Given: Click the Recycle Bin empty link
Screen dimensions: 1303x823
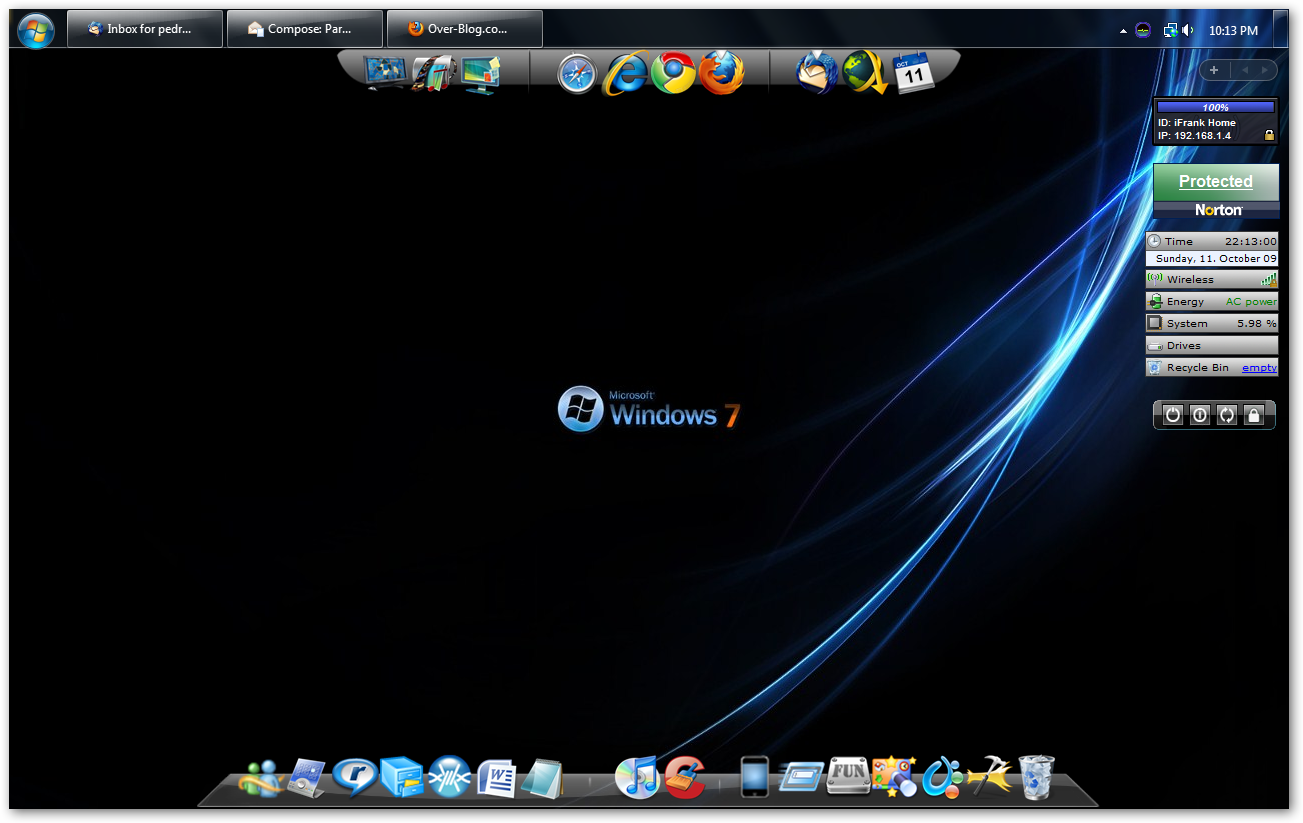Looking at the screenshot, I should [1259, 367].
